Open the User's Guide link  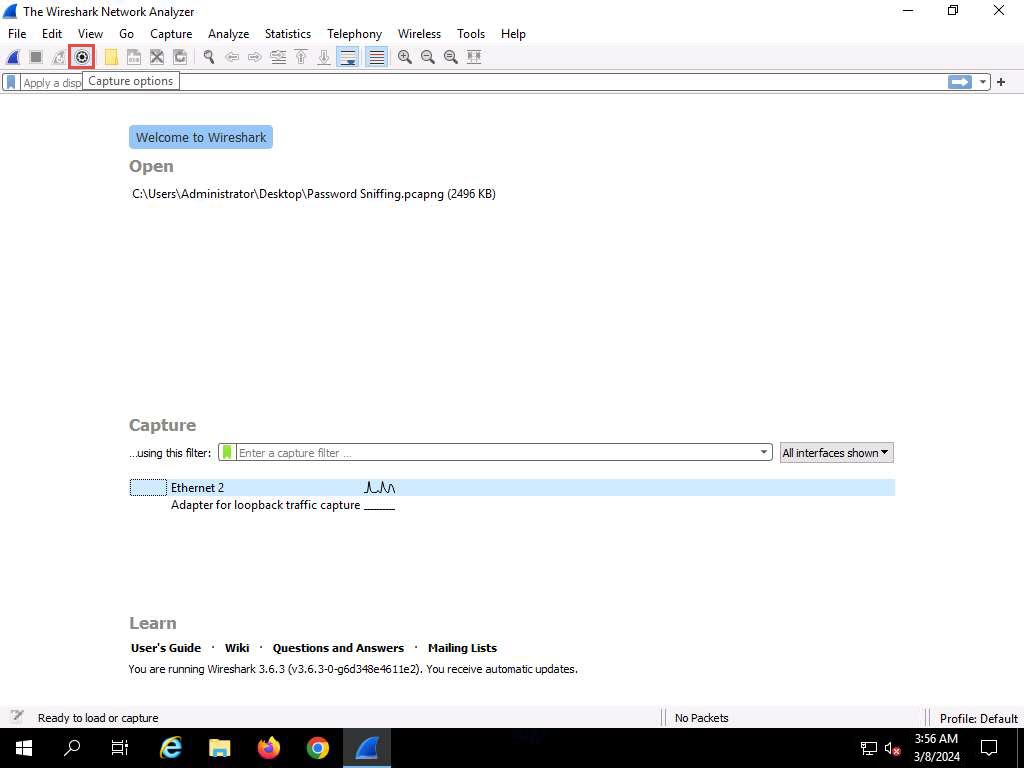[x=166, y=648]
